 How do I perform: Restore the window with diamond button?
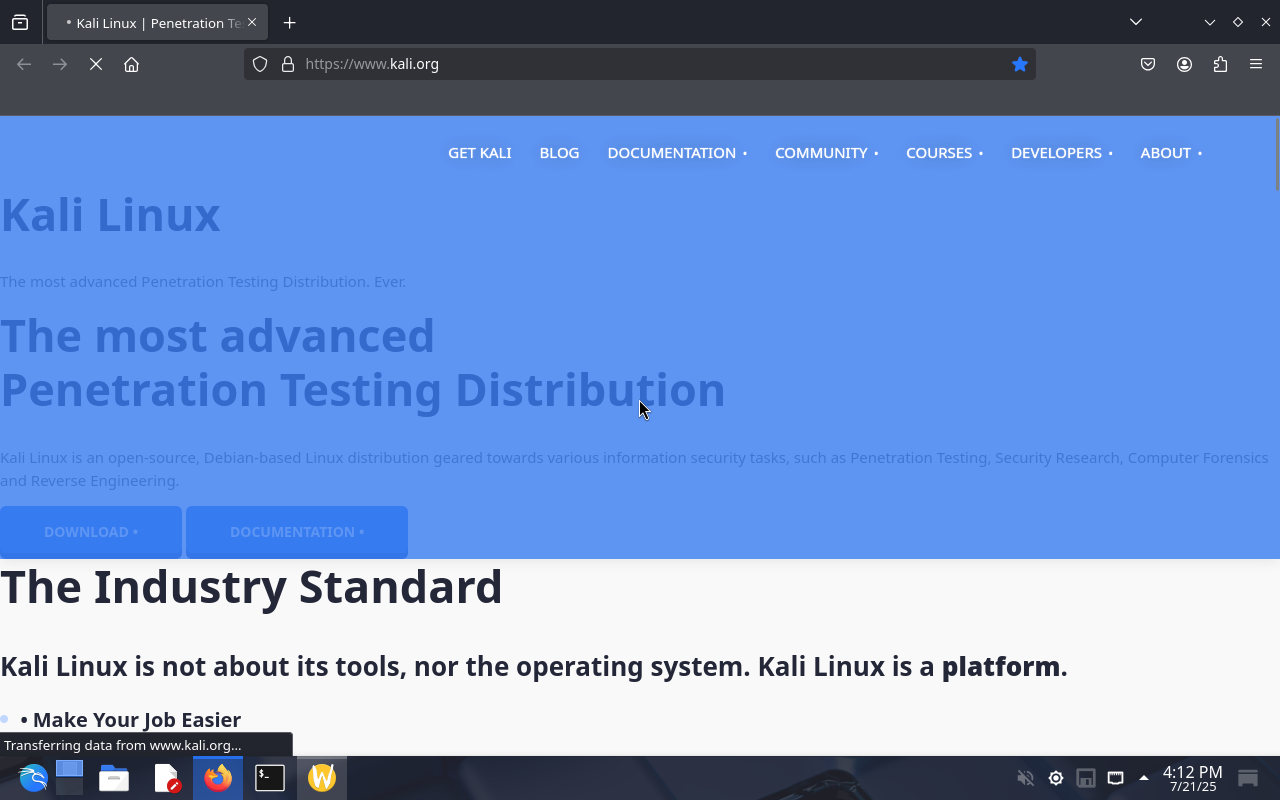point(1237,22)
